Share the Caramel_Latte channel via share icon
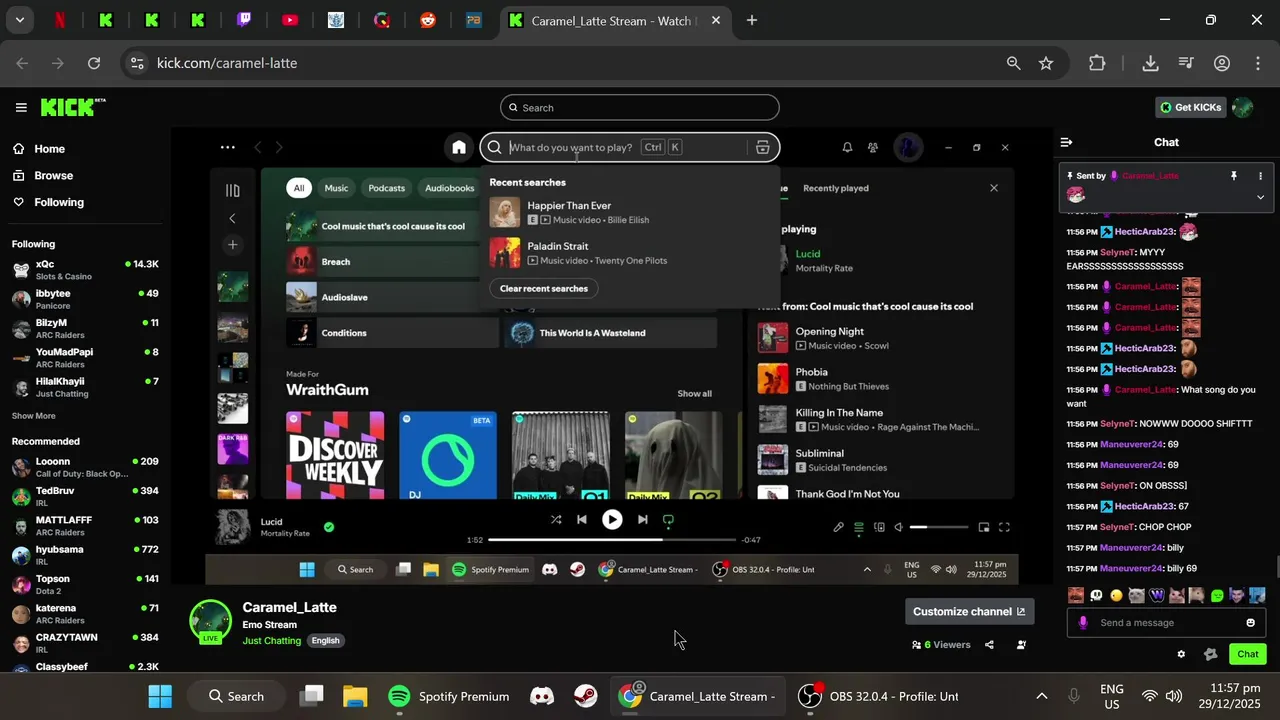 tap(989, 645)
